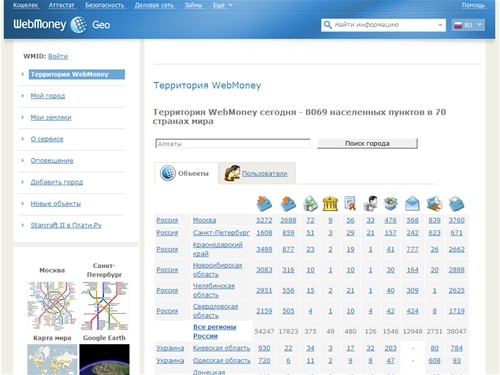Open the Google Earth thumbnail
The width and height of the screenshot is (500, 375).
[104, 359]
